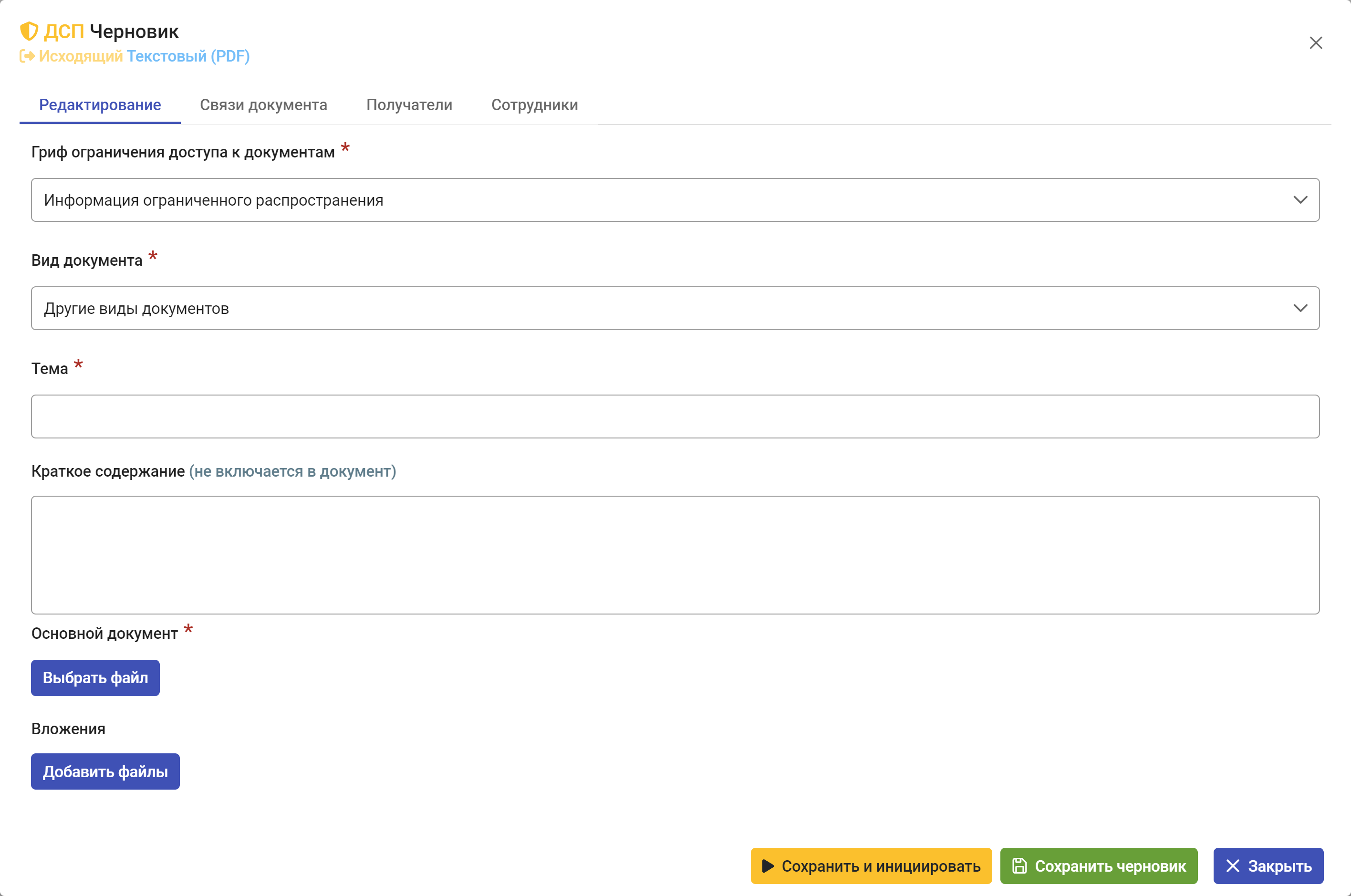Focus the Тема input field
Screen dimensions: 1351x896
pyautogui.click(x=675, y=417)
